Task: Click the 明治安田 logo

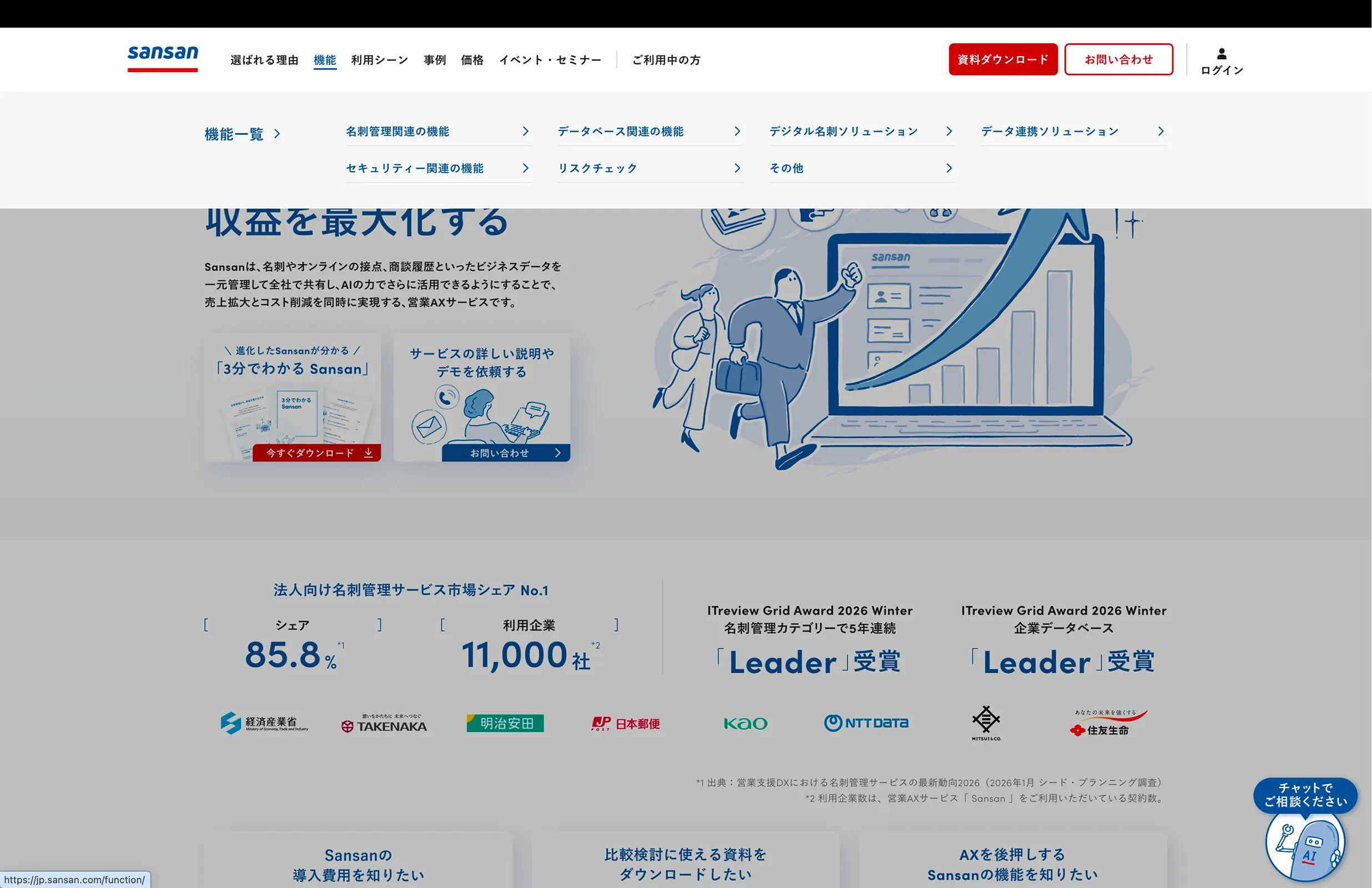Action: [x=505, y=723]
